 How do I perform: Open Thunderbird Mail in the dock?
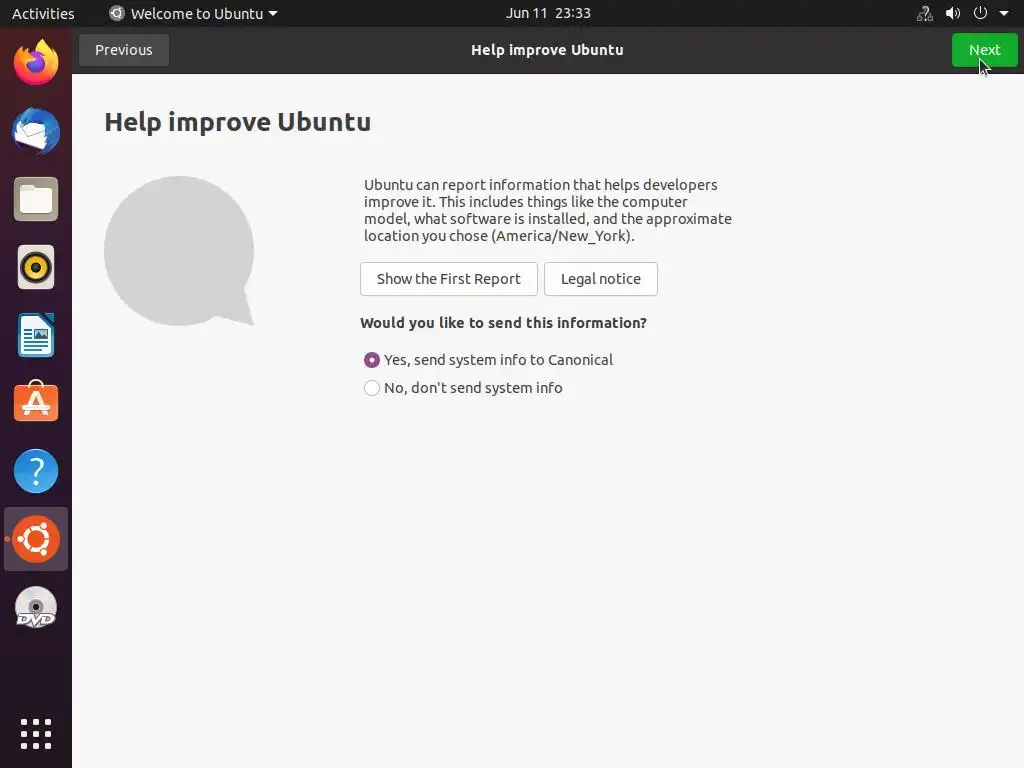coord(36,131)
